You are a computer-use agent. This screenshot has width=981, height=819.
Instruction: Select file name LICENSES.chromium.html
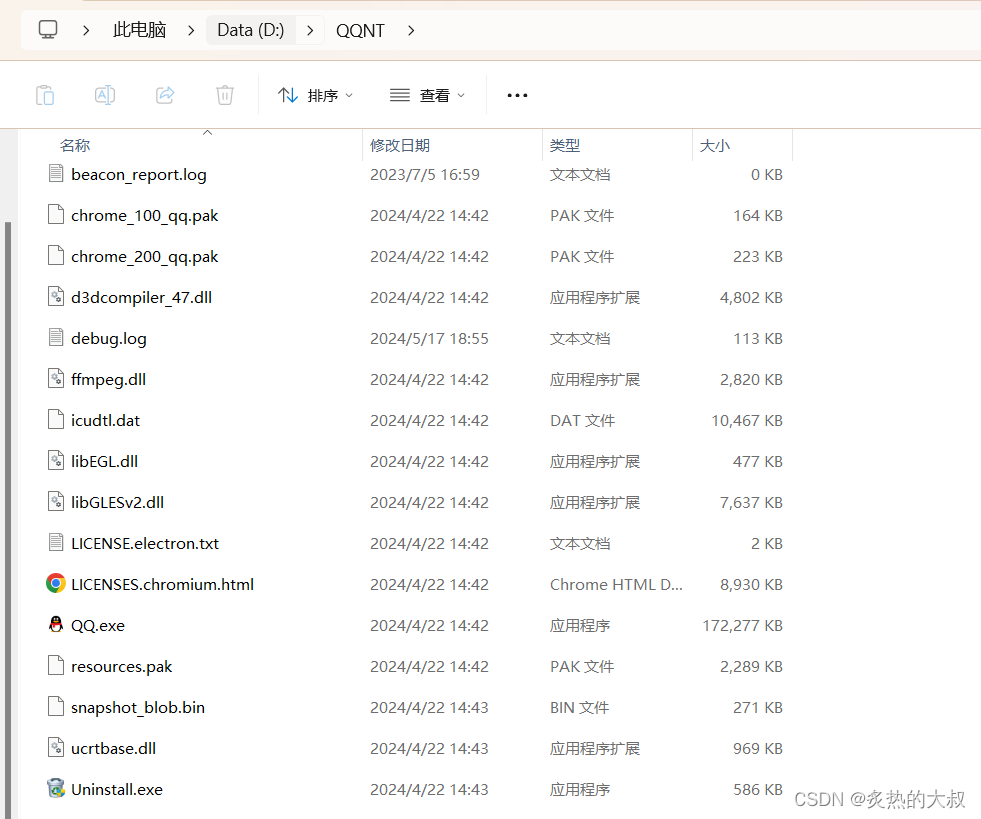coord(163,584)
